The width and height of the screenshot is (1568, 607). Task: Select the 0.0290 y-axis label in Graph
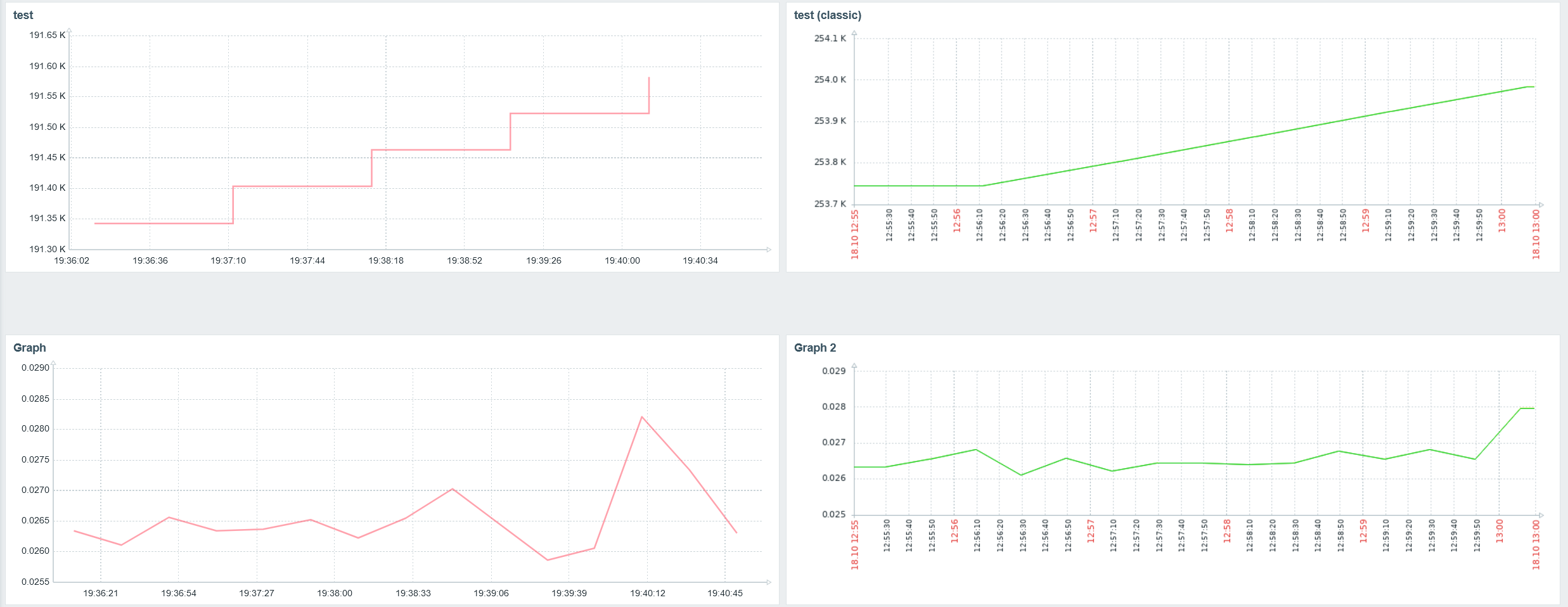35,368
